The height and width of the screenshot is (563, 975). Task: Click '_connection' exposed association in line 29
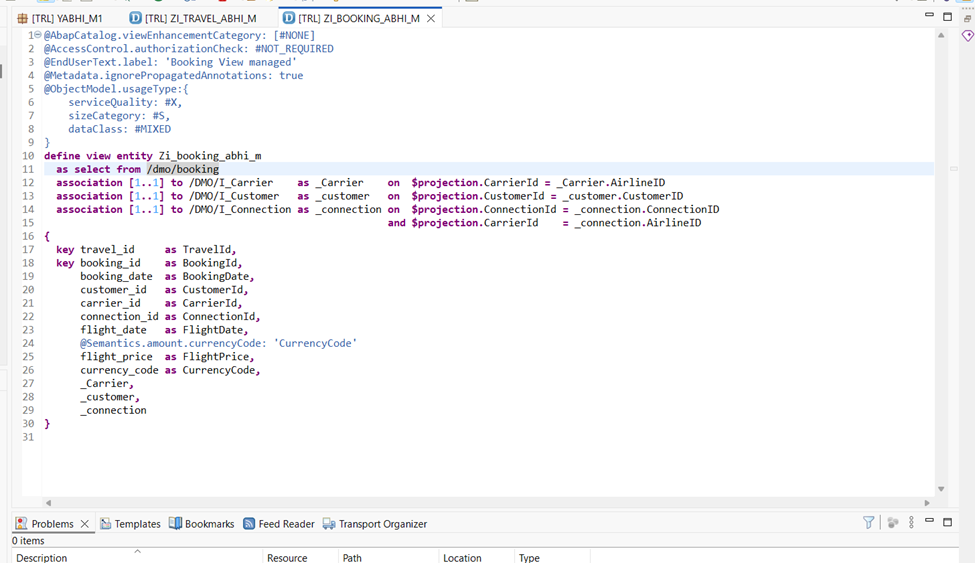click(113, 411)
